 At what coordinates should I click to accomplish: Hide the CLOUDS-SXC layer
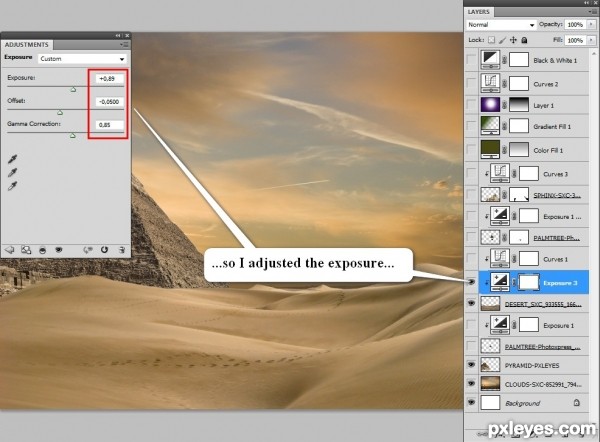pos(471,383)
